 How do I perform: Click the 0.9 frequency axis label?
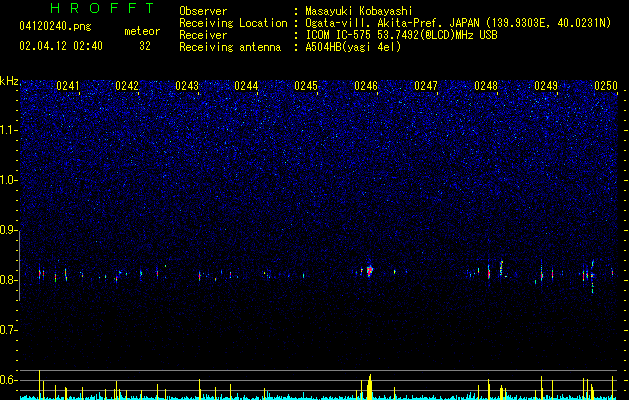[8, 230]
